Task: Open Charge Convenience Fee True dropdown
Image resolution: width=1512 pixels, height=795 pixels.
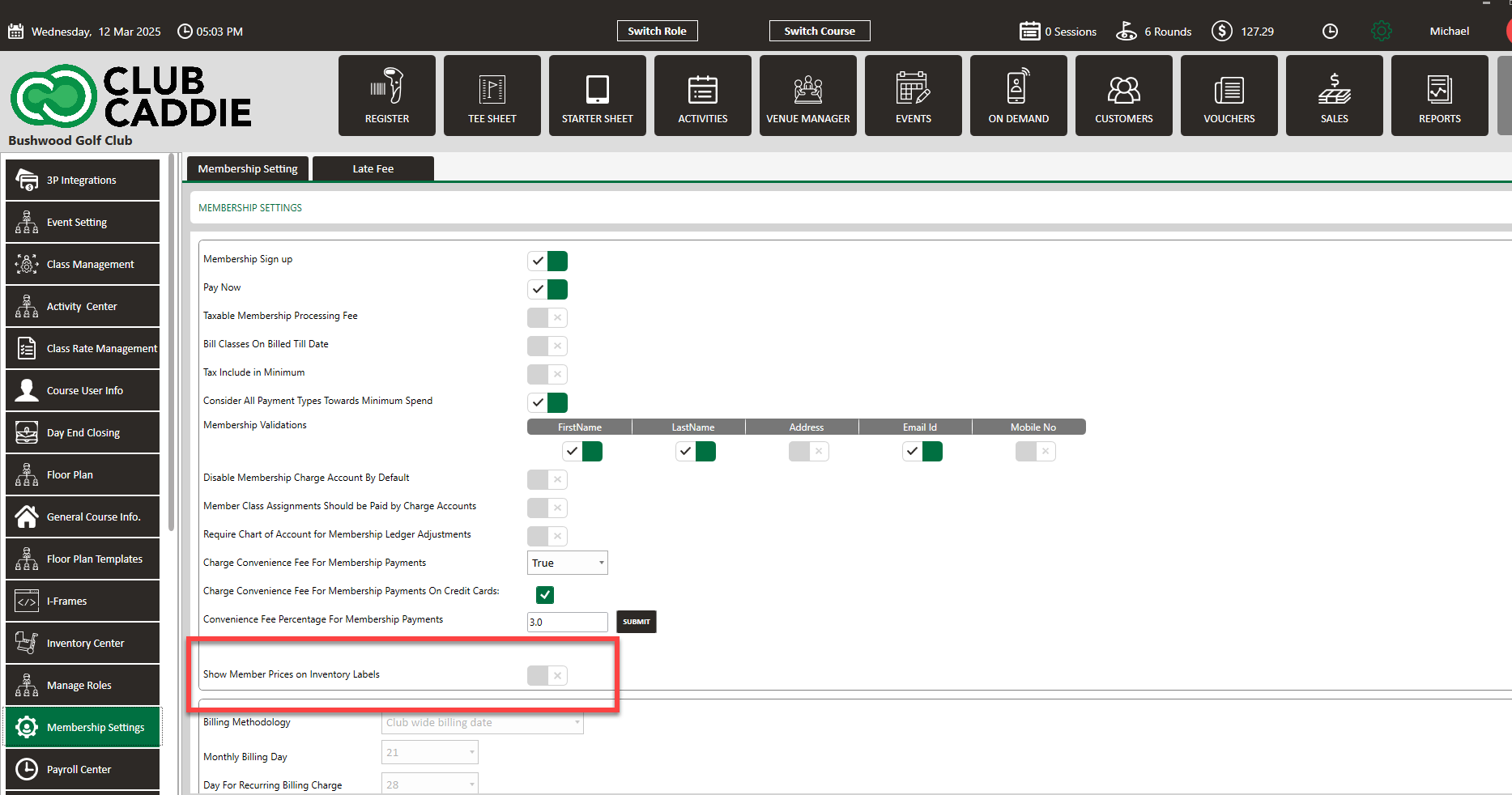Action: [568, 563]
